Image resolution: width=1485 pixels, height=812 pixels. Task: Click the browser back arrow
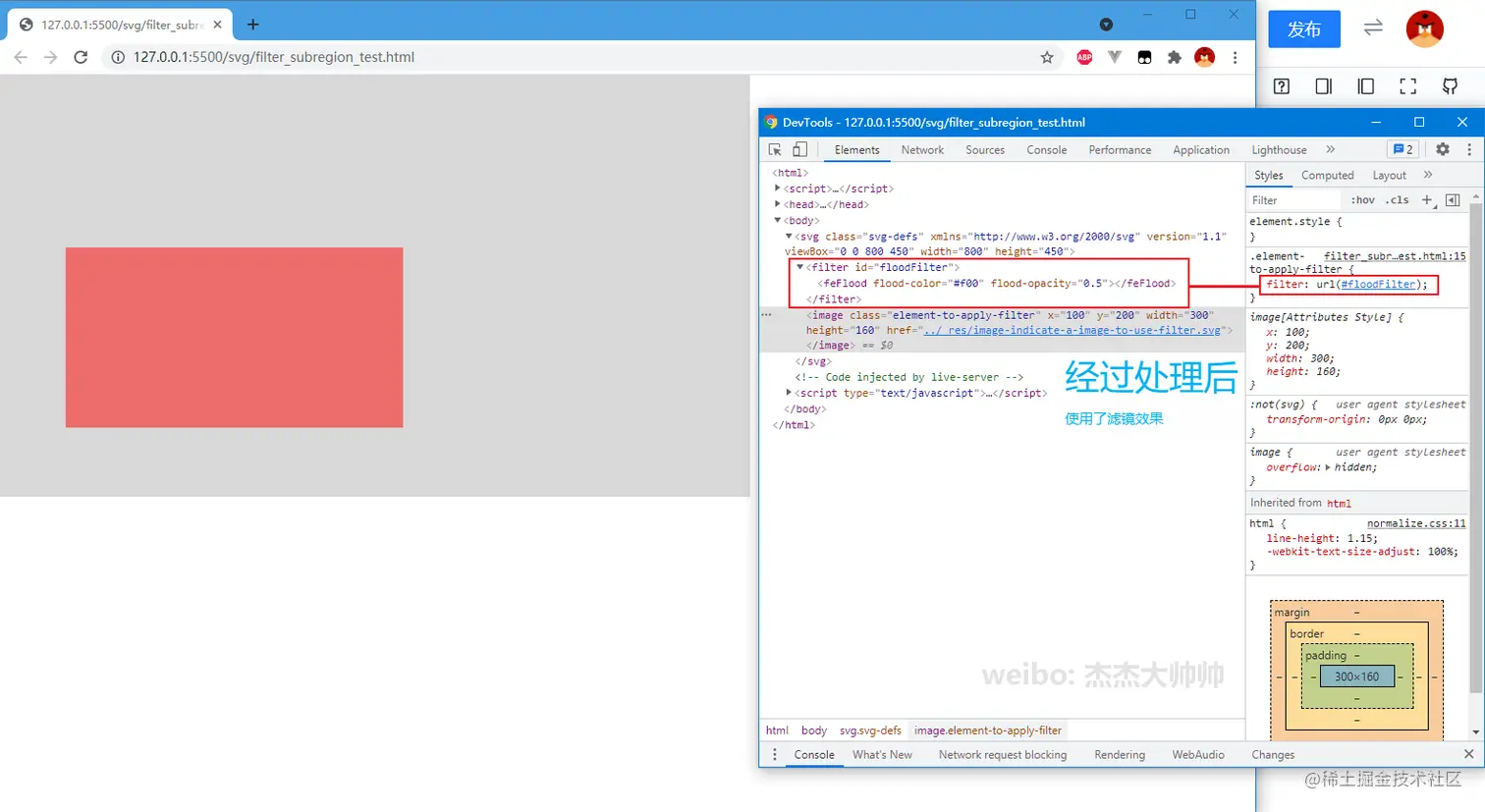21,57
